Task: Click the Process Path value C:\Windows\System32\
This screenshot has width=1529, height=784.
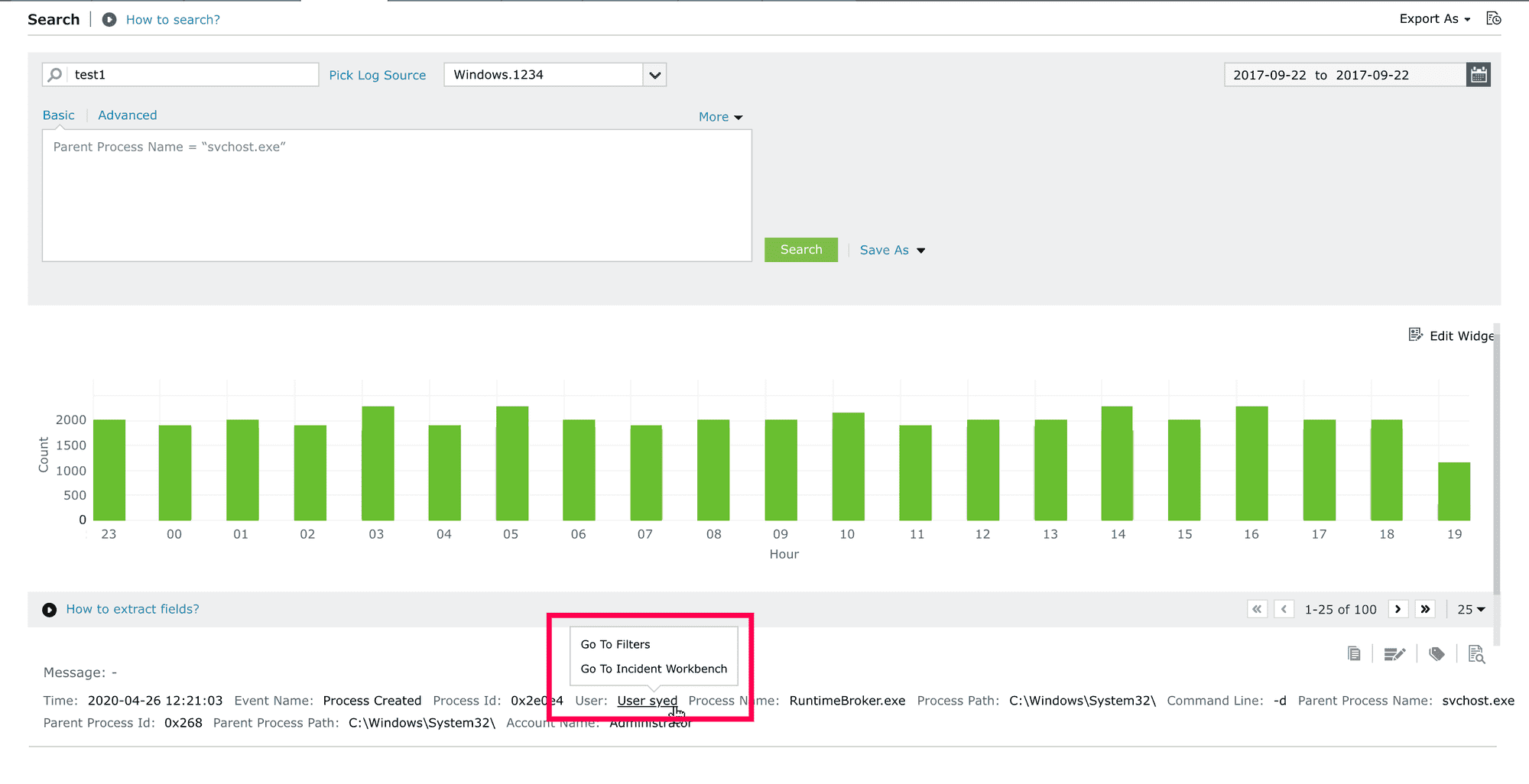Action: click(x=1083, y=701)
